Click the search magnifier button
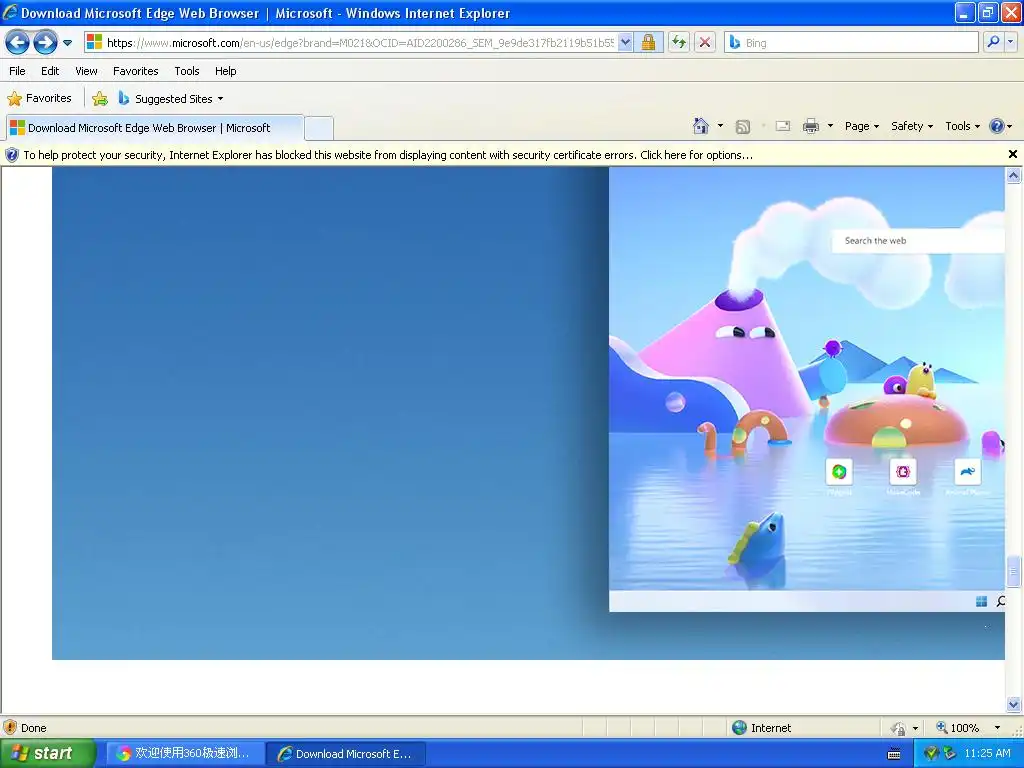The height and width of the screenshot is (768, 1024). tap(993, 43)
